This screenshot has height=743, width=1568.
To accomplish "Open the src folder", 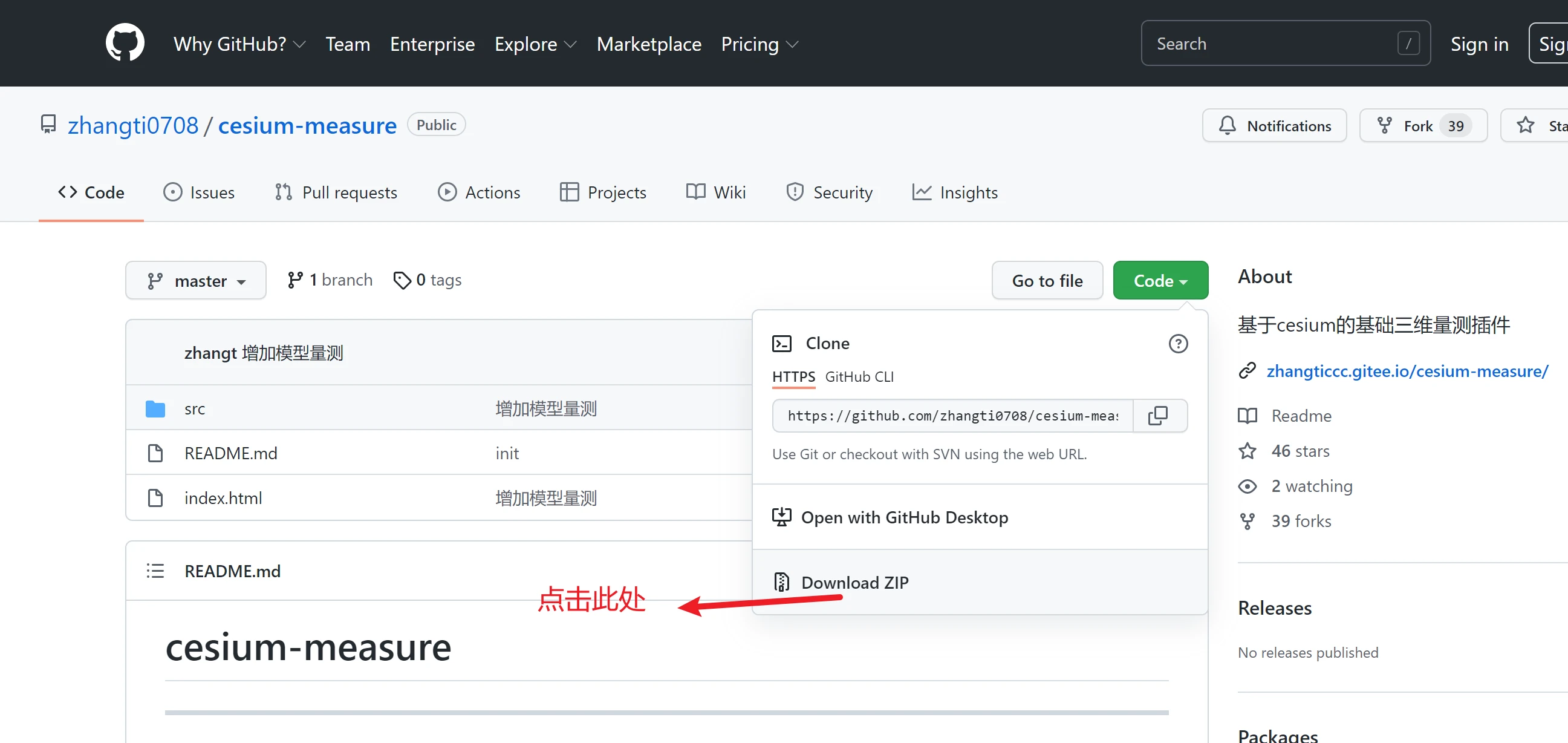I will 195,408.
